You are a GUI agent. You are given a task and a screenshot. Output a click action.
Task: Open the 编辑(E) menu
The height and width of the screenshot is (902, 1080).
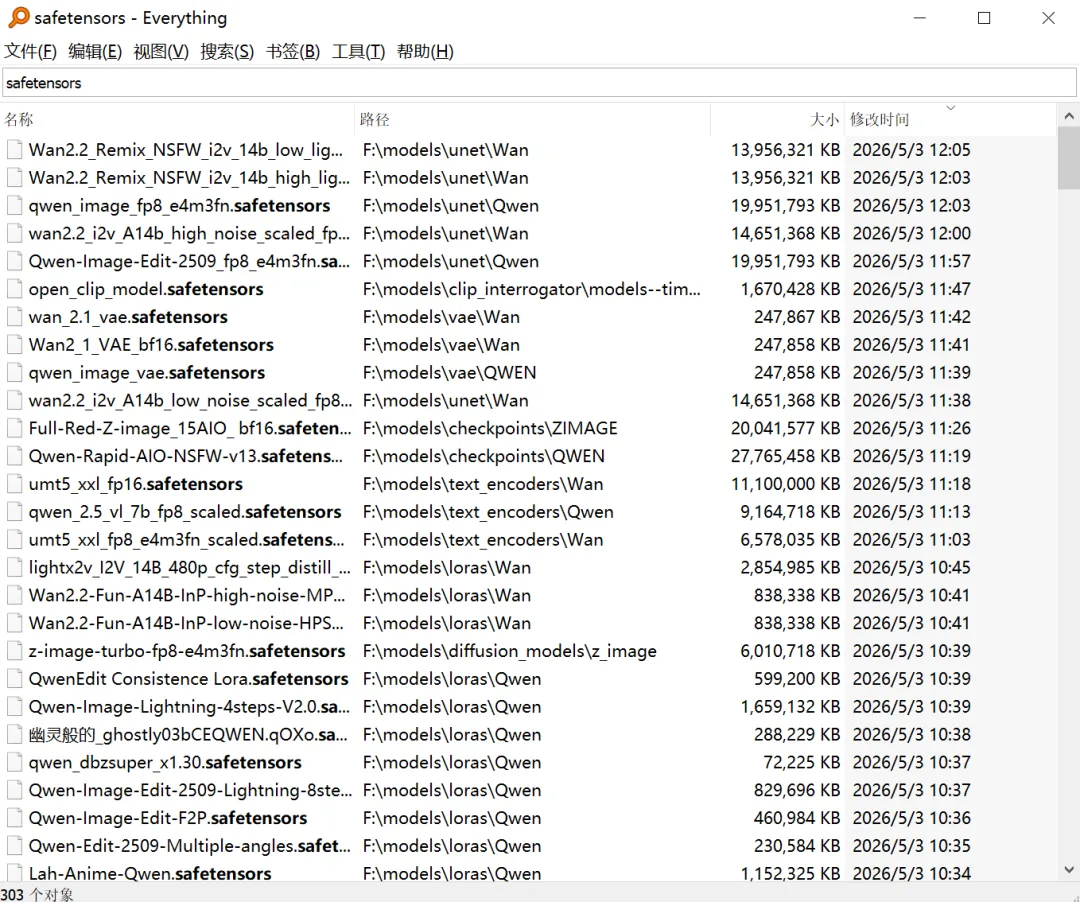(95, 52)
